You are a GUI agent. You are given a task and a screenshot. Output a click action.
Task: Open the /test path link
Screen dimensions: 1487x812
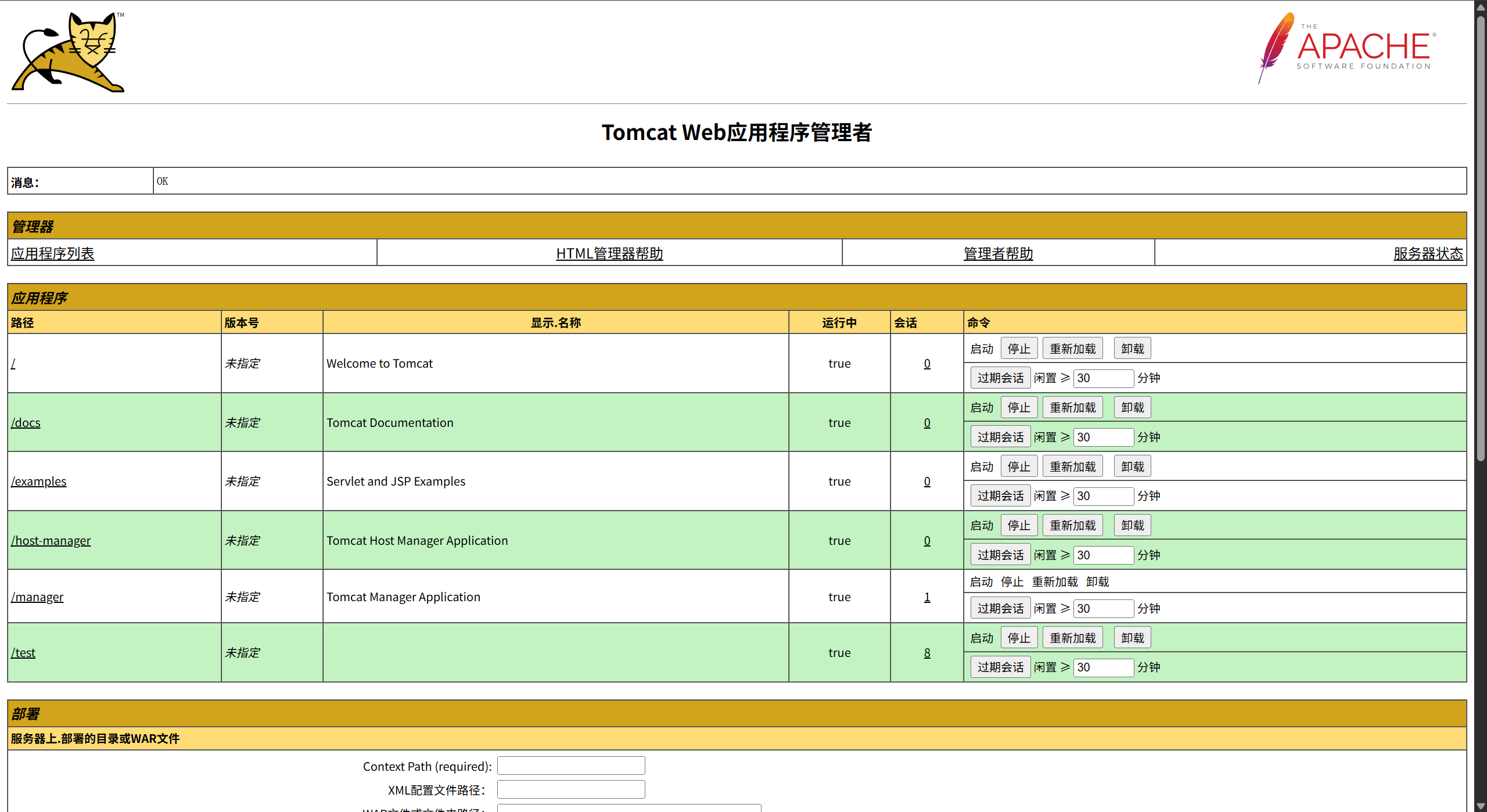(23, 653)
